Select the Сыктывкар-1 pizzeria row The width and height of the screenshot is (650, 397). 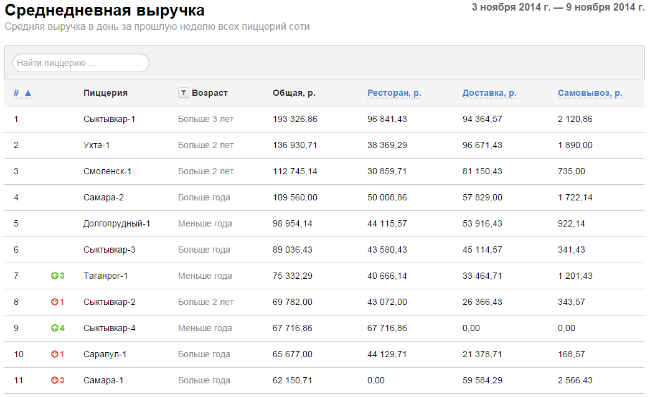pos(324,119)
